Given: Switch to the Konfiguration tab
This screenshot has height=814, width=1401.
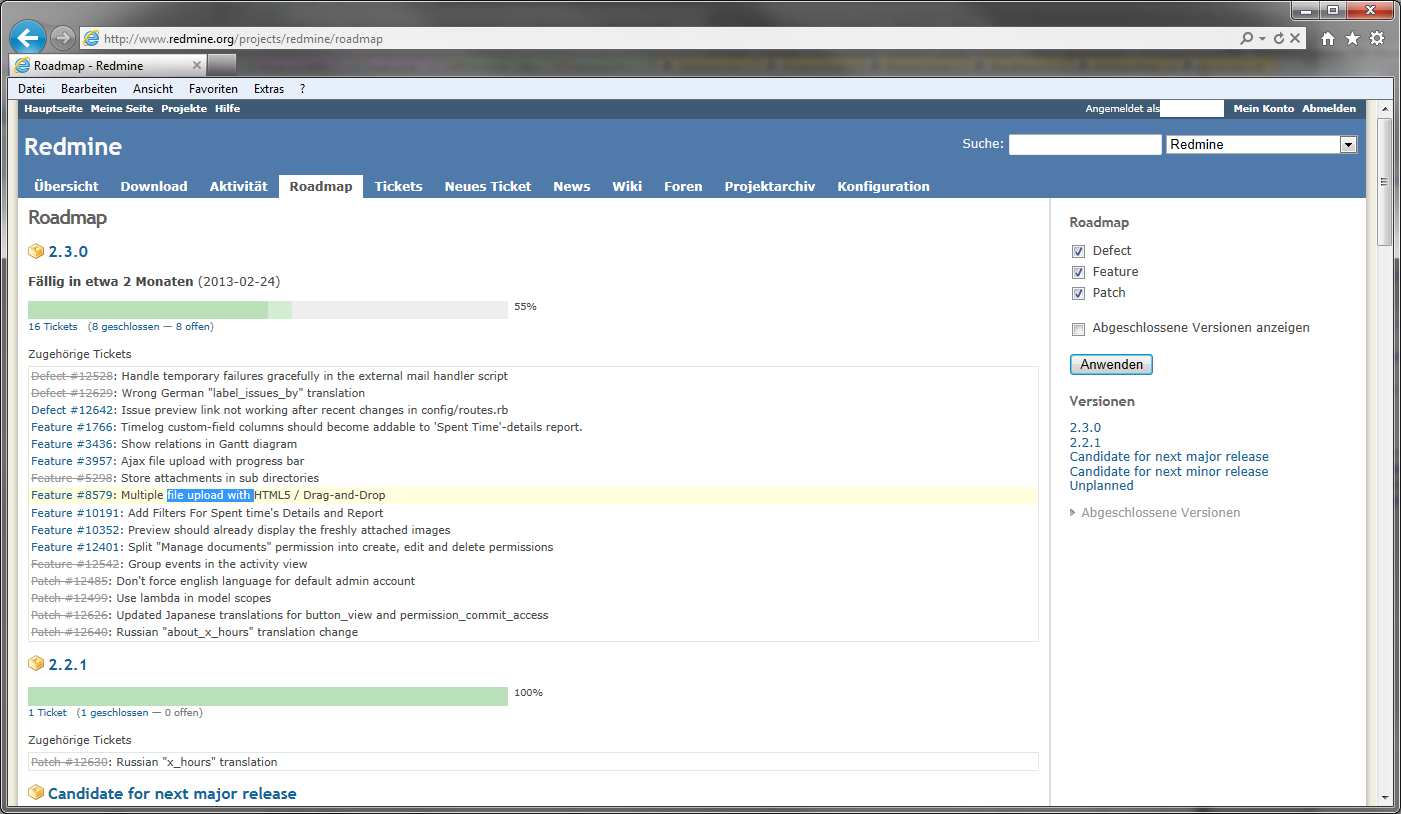Looking at the screenshot, I should click(884, 186).
